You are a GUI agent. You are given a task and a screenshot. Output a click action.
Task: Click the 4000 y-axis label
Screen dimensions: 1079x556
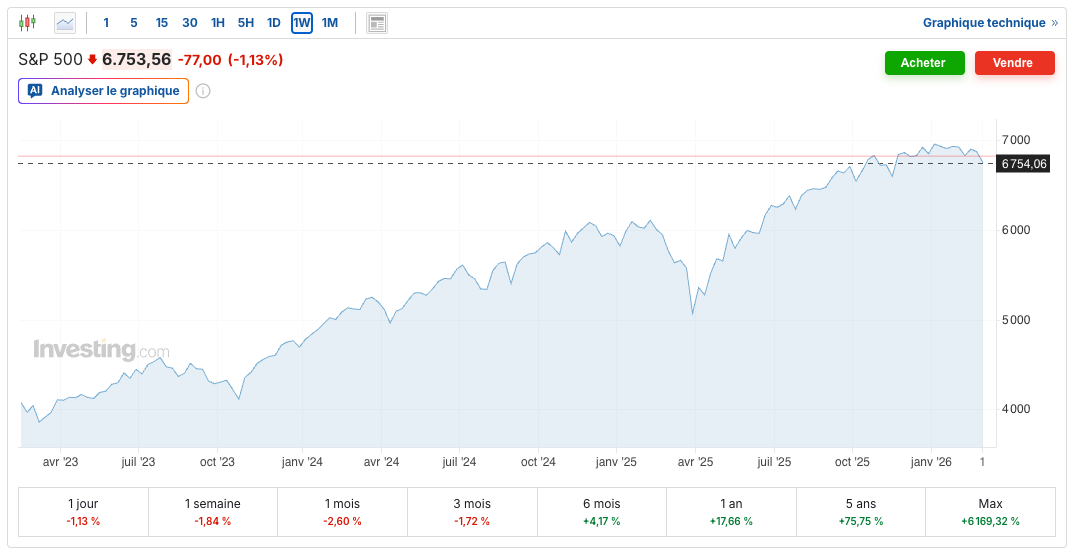tap(1016, 409)
